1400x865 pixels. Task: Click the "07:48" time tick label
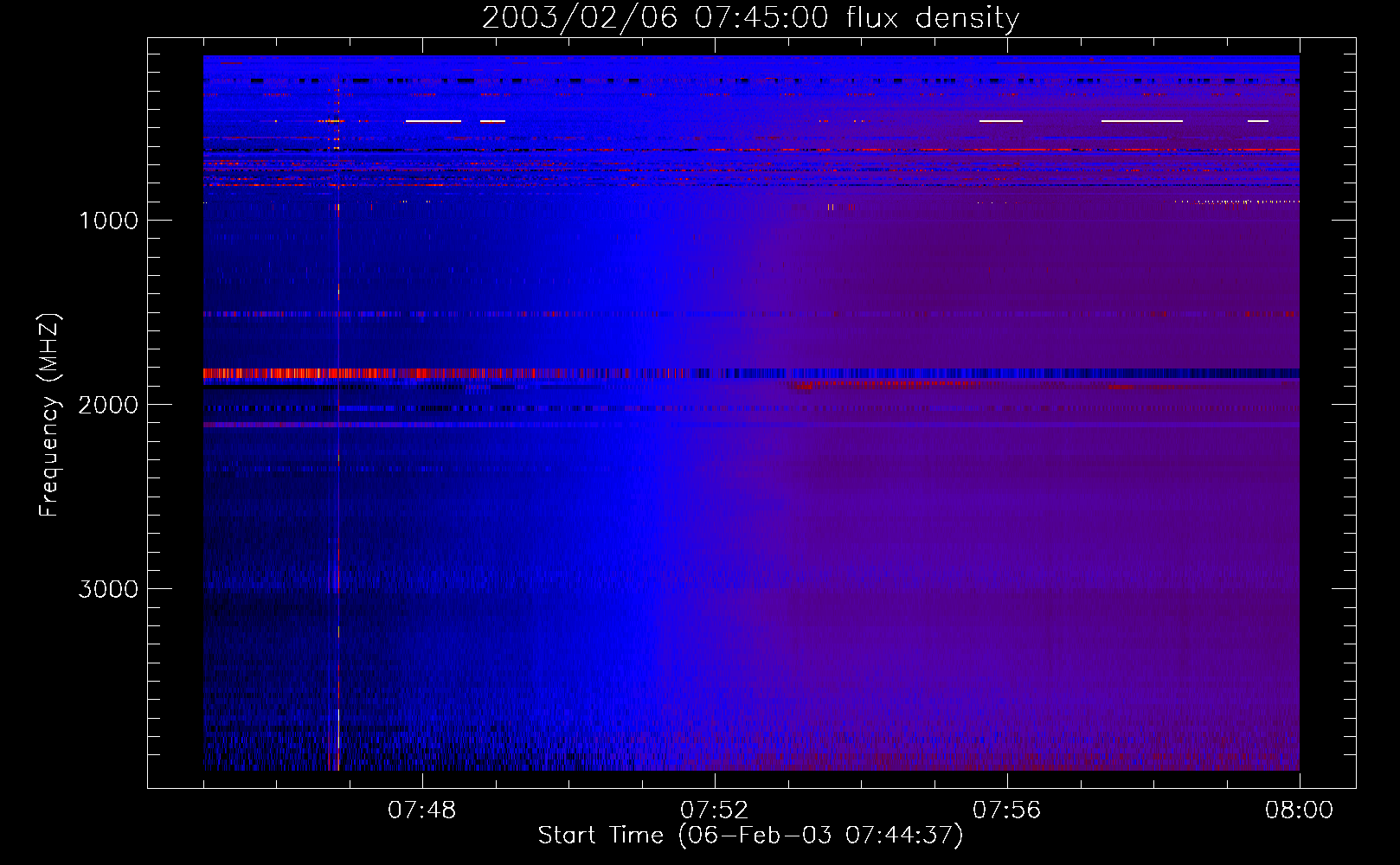point(422,811)
